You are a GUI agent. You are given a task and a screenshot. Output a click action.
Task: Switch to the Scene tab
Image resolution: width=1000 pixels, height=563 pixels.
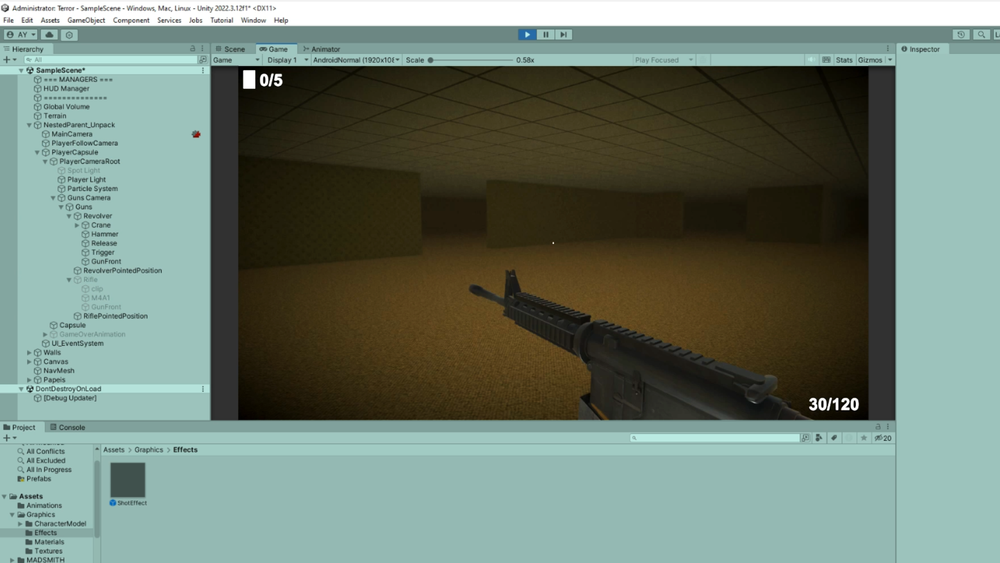coord(230,49)
